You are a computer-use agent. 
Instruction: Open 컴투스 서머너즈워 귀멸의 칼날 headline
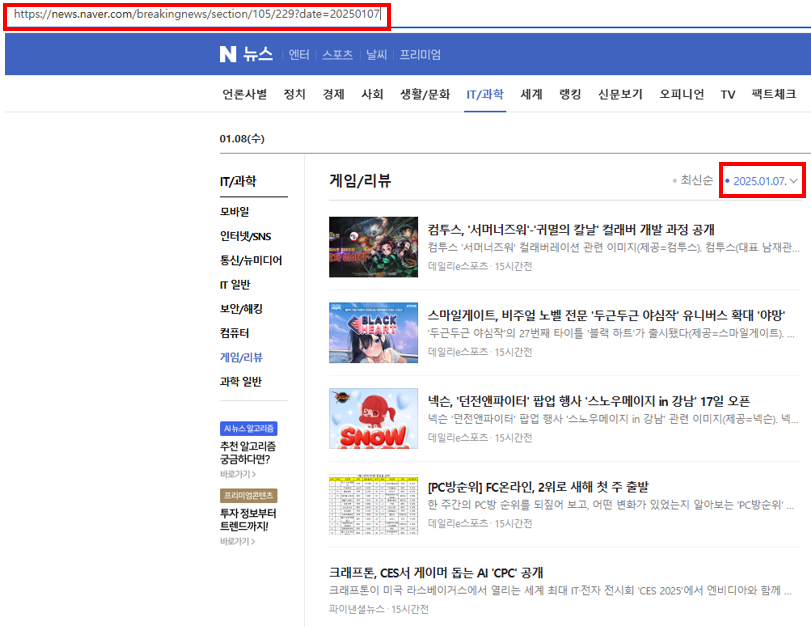click(571, 230)
